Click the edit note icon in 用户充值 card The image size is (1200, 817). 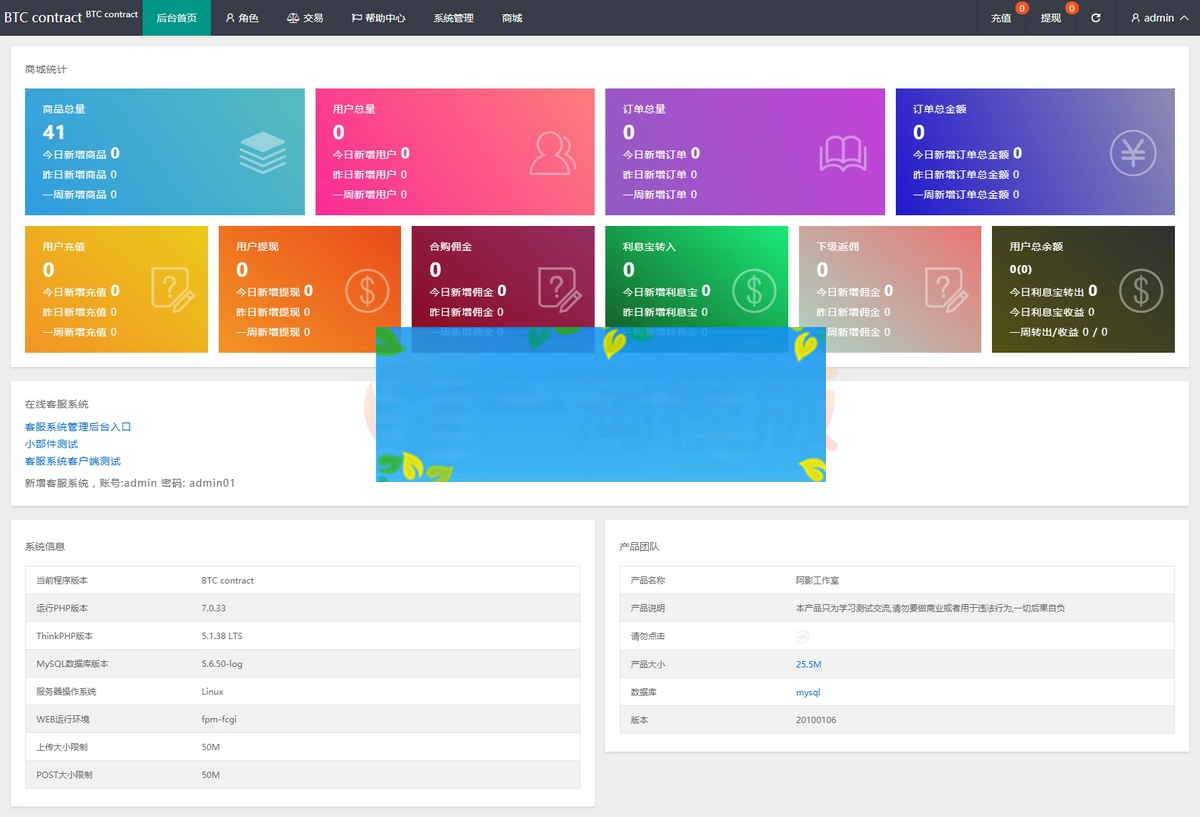173,290
